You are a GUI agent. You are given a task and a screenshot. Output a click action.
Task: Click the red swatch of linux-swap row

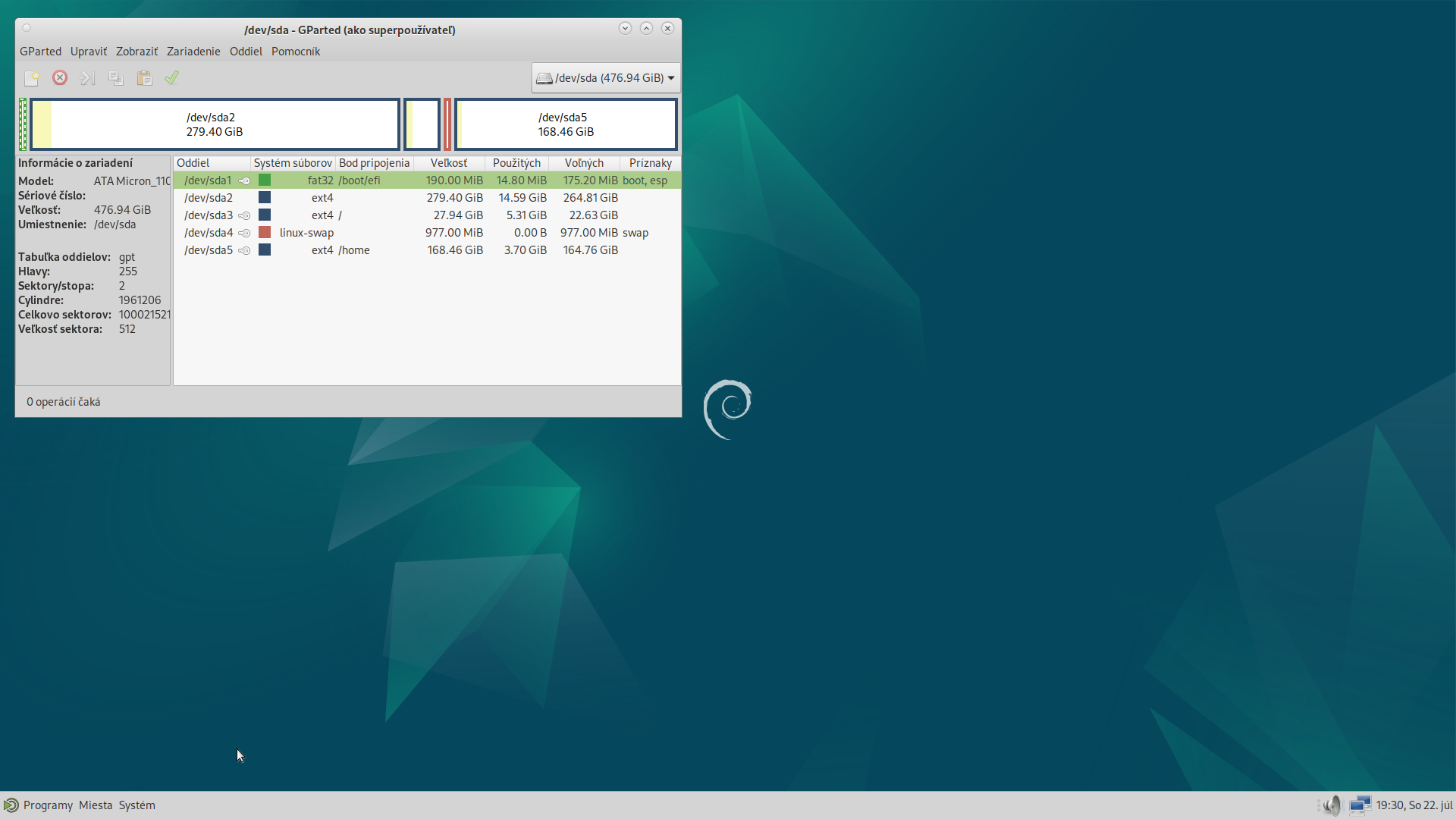pos(265,233)
